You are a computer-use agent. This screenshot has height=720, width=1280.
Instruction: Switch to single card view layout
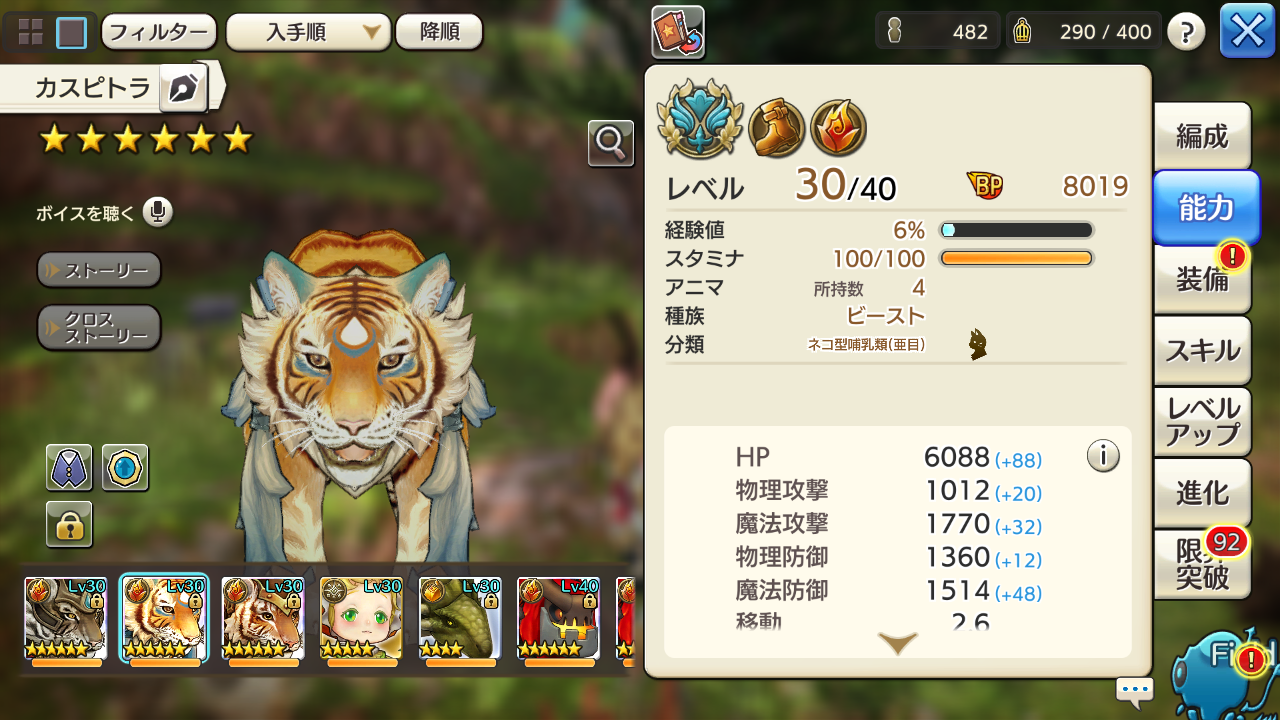pyautogui.click(x=71, y=32)
